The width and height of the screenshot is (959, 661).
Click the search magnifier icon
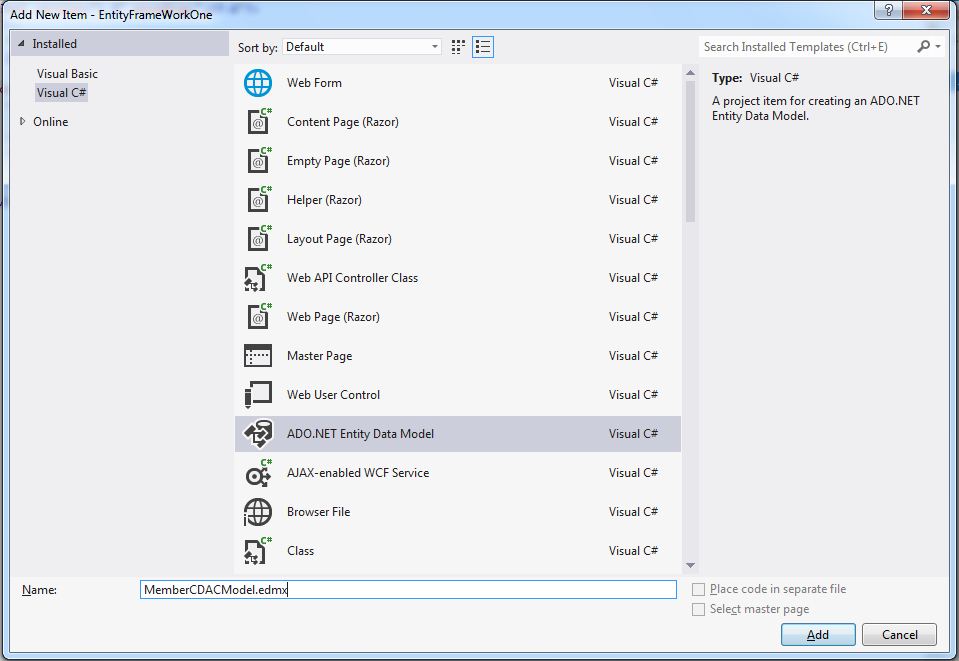pos(923,46)
